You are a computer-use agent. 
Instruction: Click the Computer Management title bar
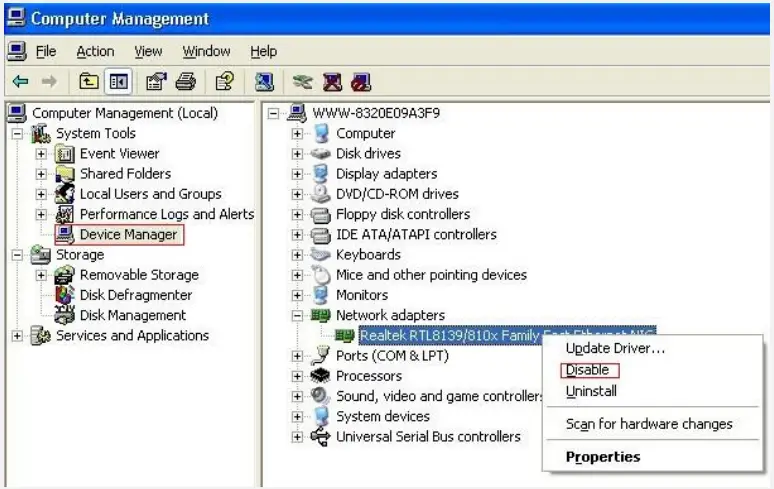coord(387,19)
